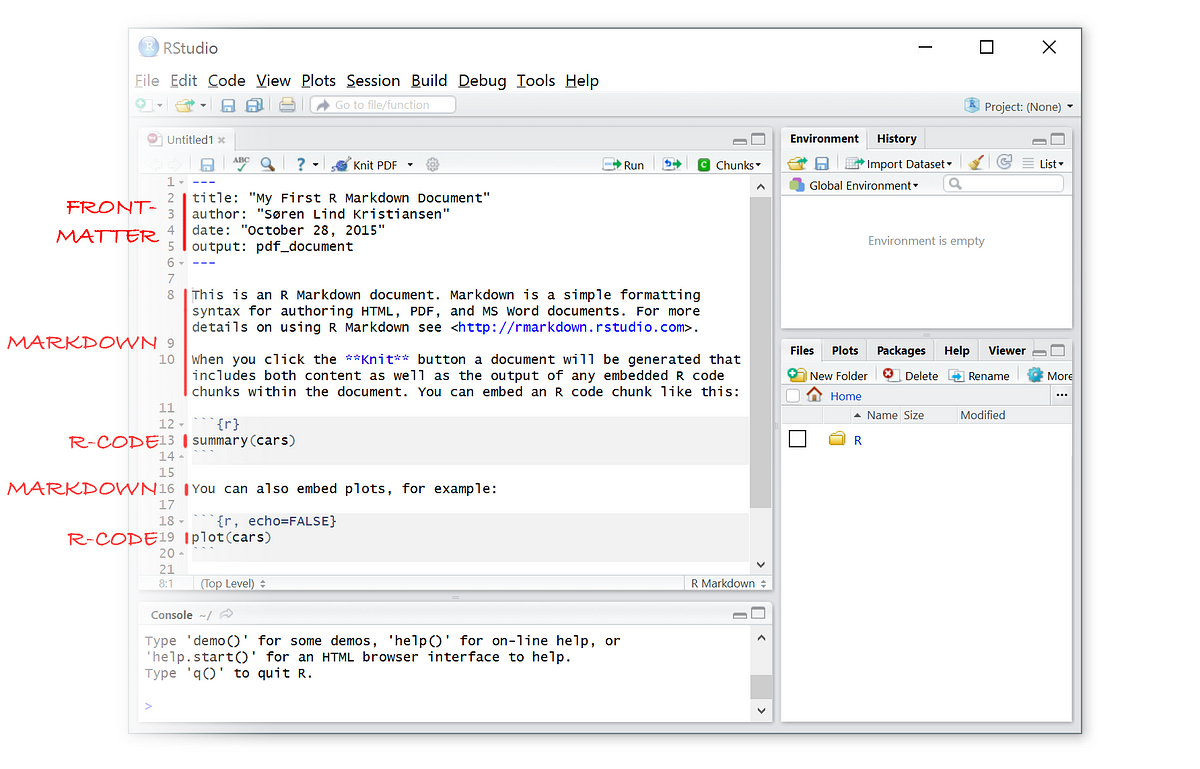Open the Session menu
Image resolution: width=1200 pixels, height=769 pixels.
coord(373,81)
